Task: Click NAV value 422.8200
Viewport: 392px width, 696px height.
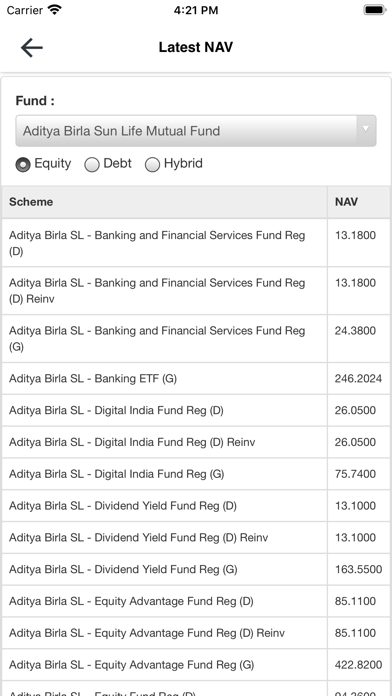Action: (x=358, y=665)
